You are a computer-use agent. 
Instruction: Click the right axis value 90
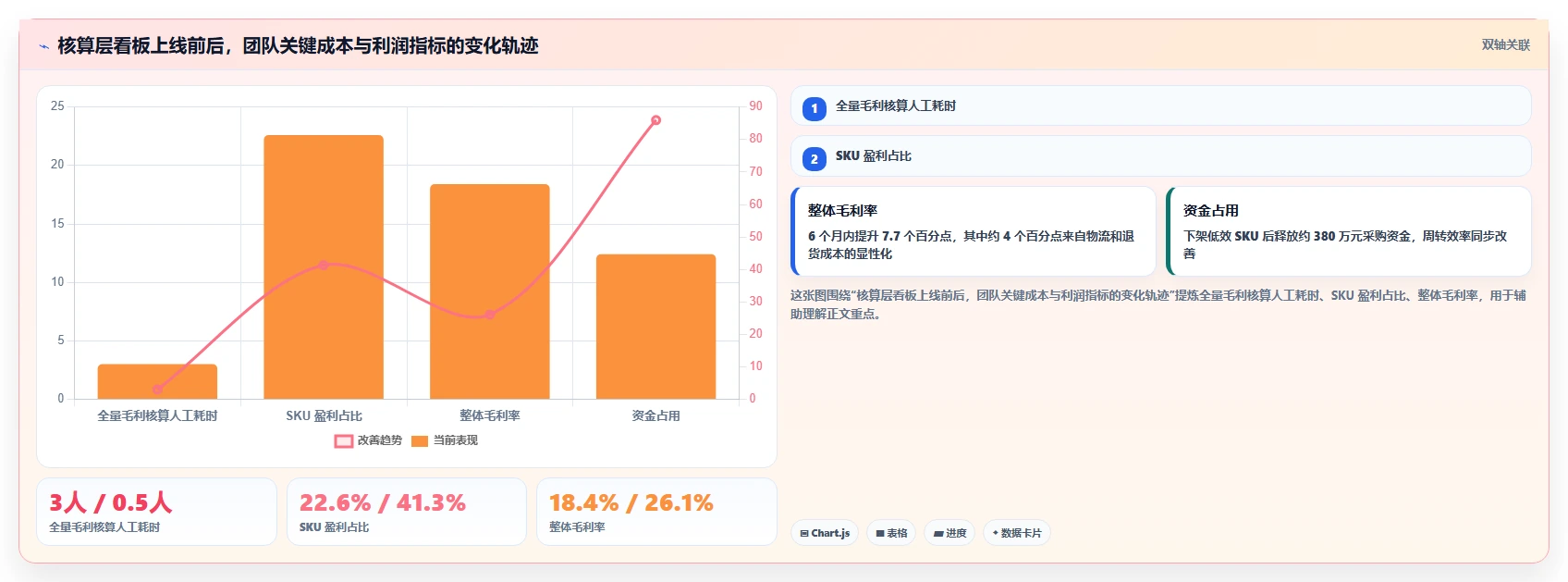pos(755,106)
